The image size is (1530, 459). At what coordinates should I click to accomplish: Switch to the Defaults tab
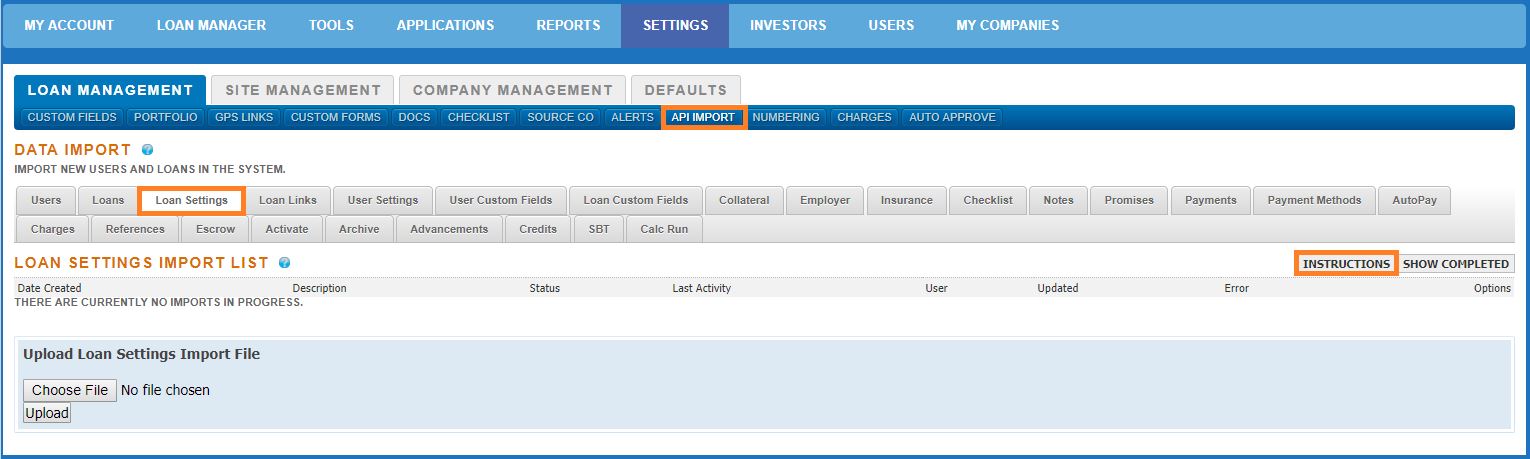tap(686, 90)
